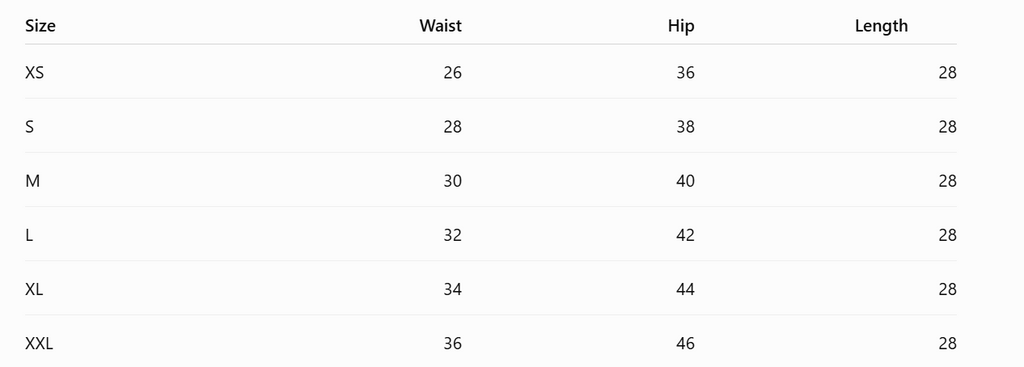Screen dimensions: 1024x367
Task: Click waist value 34 in the XL row
Action: pos(452,289)
